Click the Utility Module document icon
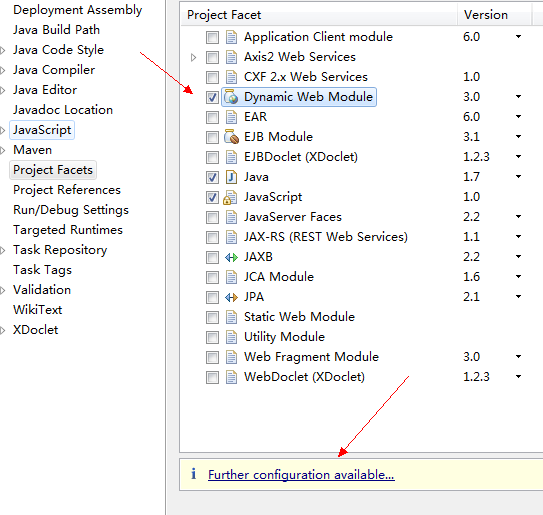Screen dimensions: 543x515 pyautogui.click(x=231, y=337)
